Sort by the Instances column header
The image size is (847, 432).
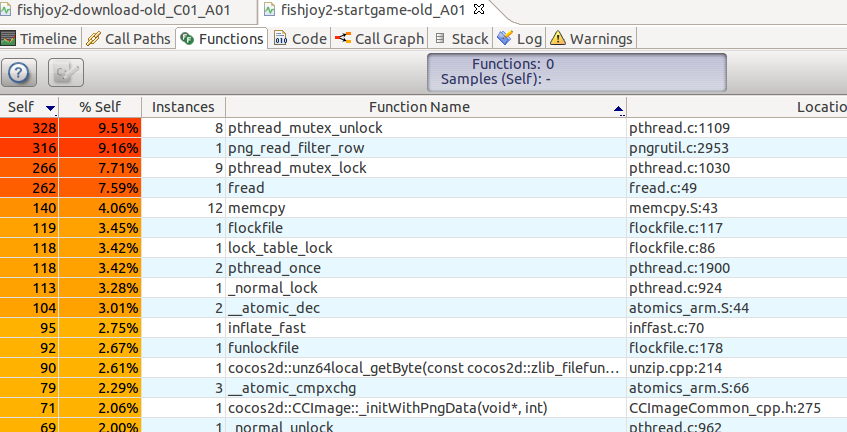pyautogui.click(x=183, y=107)
